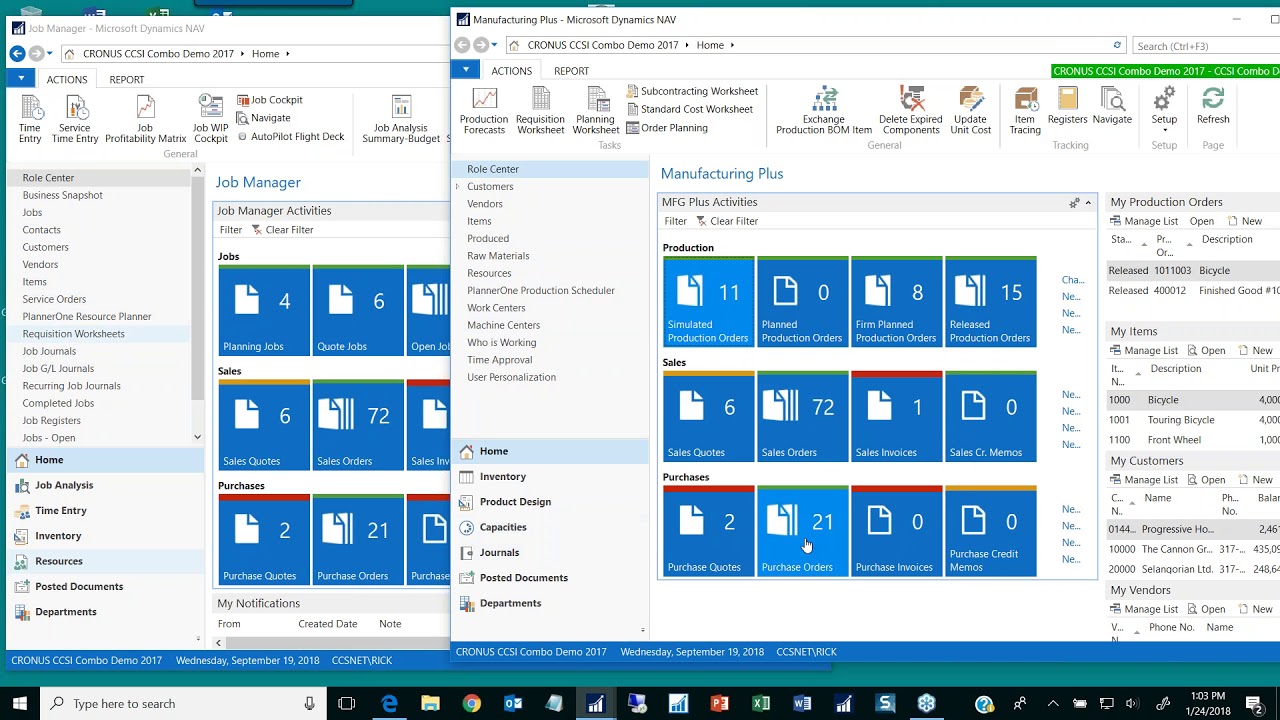Viewport: 1280px width, 720px height.
Task: Open Outlook from the taskbar
Action: pyautogui.click(x=513, y=704)
